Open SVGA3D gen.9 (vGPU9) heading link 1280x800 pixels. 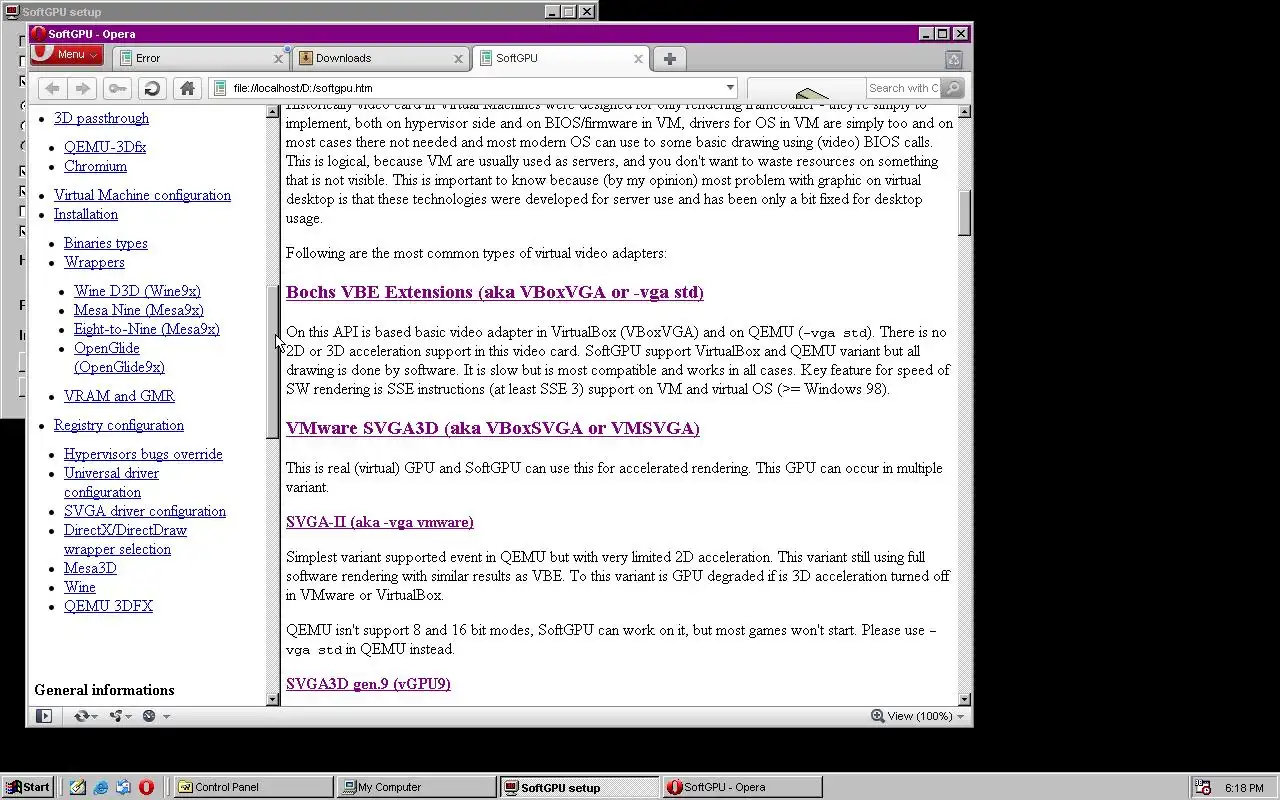tap(368, 684)
